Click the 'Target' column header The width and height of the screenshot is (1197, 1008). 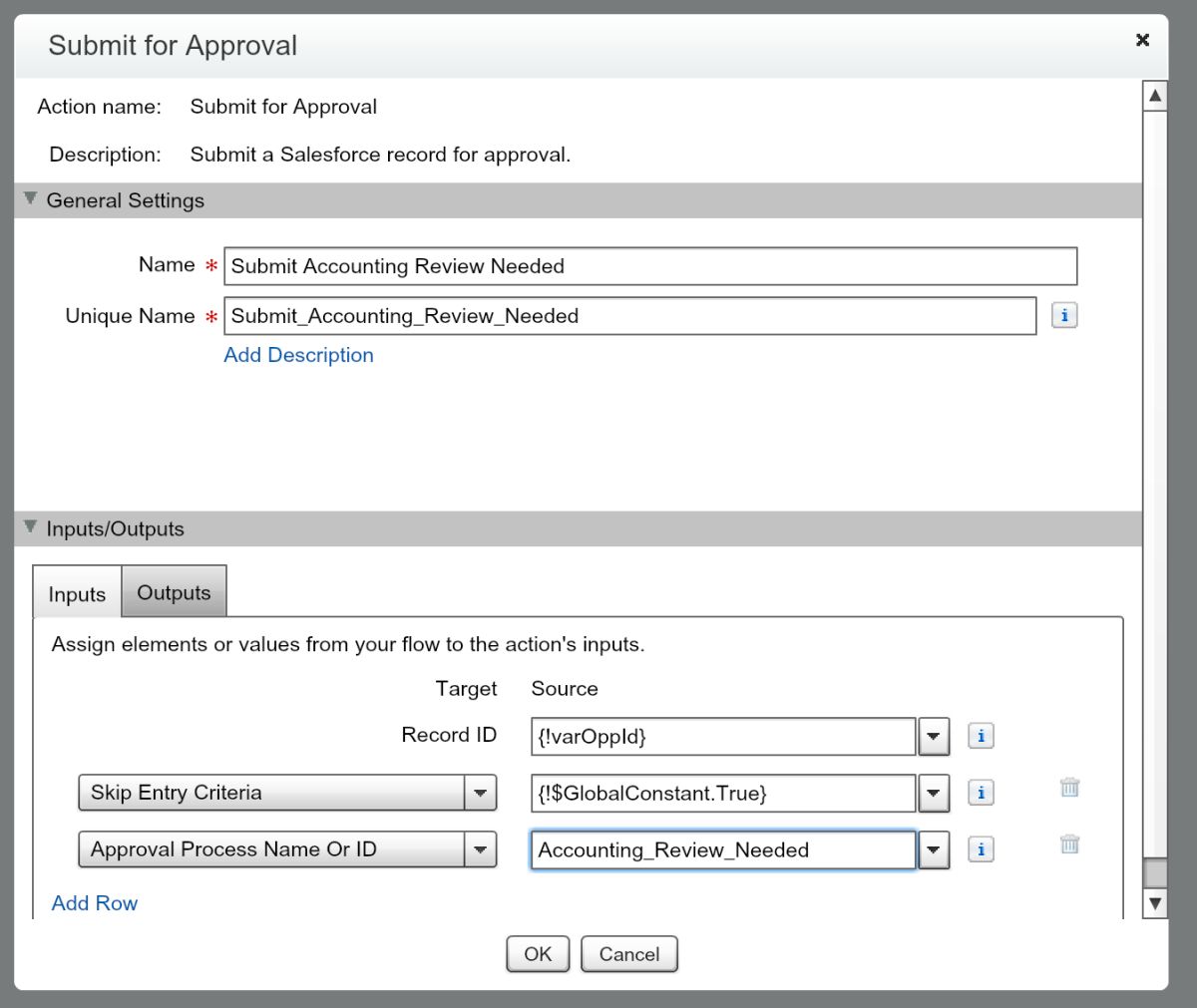pyautogui.click(x=466, y=689)
